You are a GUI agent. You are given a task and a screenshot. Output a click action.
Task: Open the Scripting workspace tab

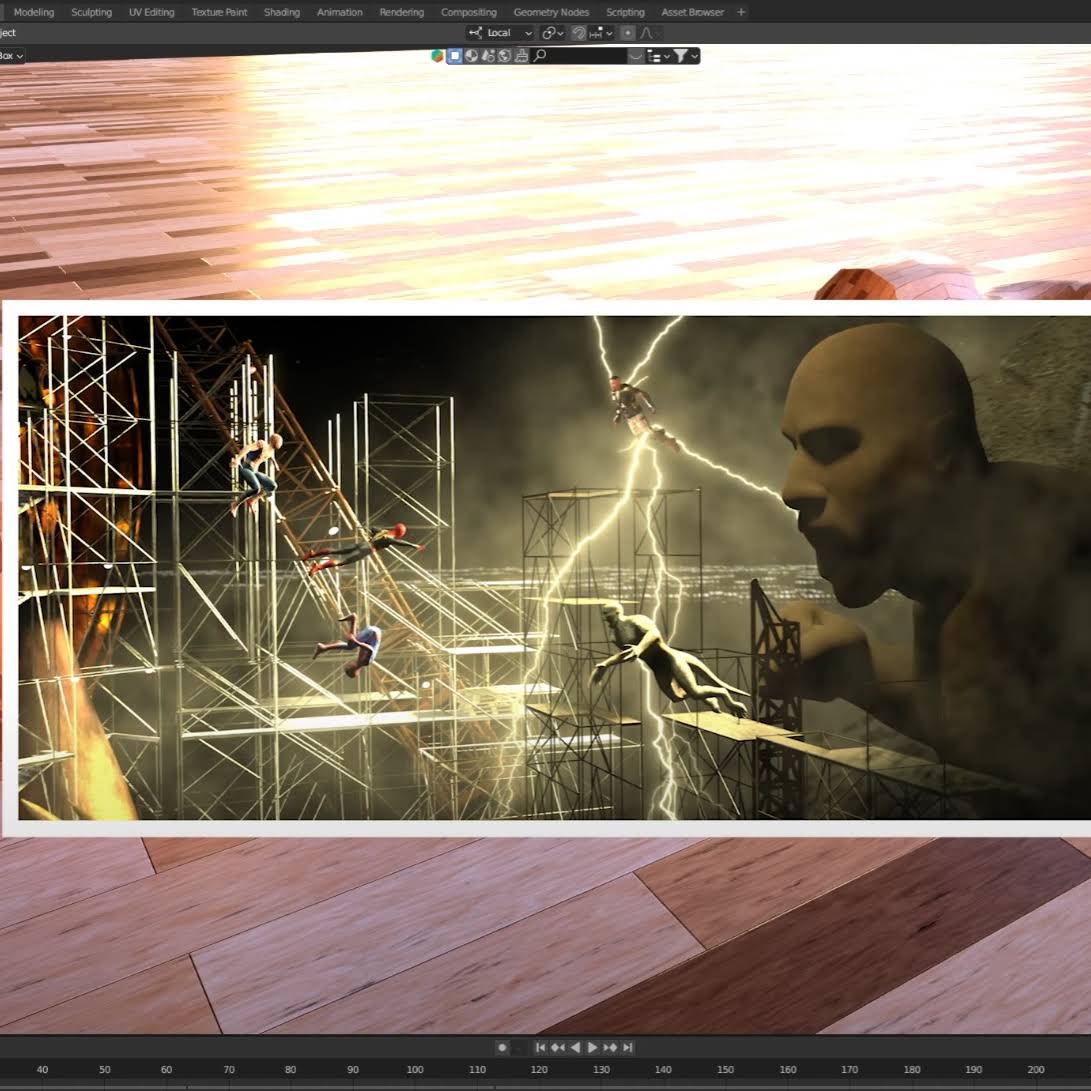tap(625, 12)
